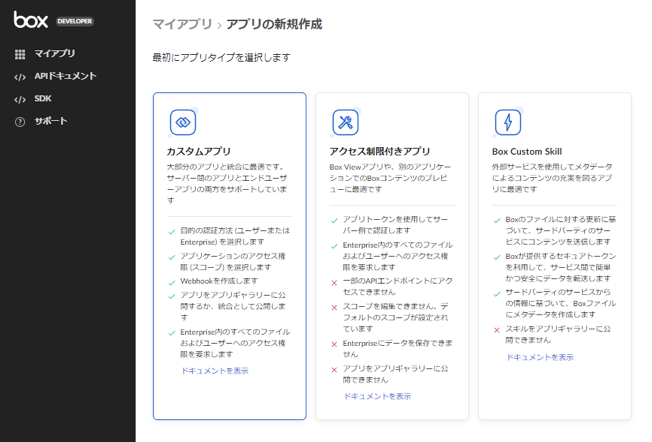The width and height of the screenshot is (652, 442).
Task: Click the red X beside スコープを編集できません line
Action: coord(334,308)
